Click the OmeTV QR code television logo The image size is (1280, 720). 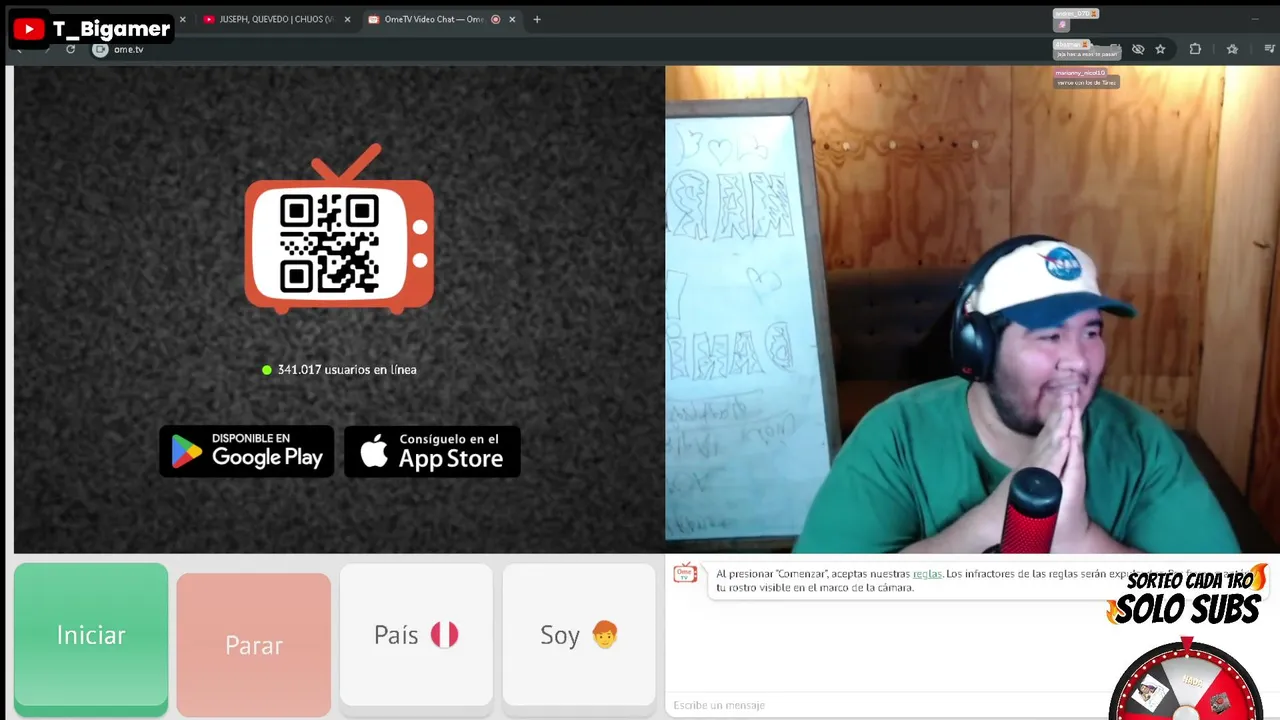(340, 229)
